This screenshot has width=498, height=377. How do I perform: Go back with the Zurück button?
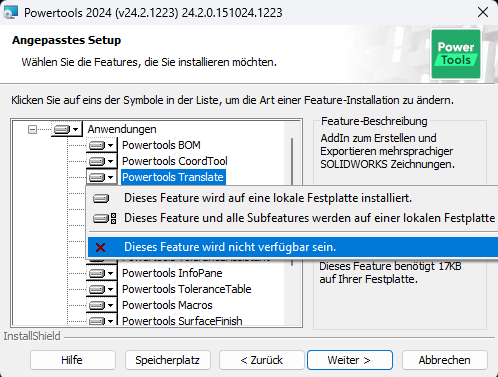[262, 360]
